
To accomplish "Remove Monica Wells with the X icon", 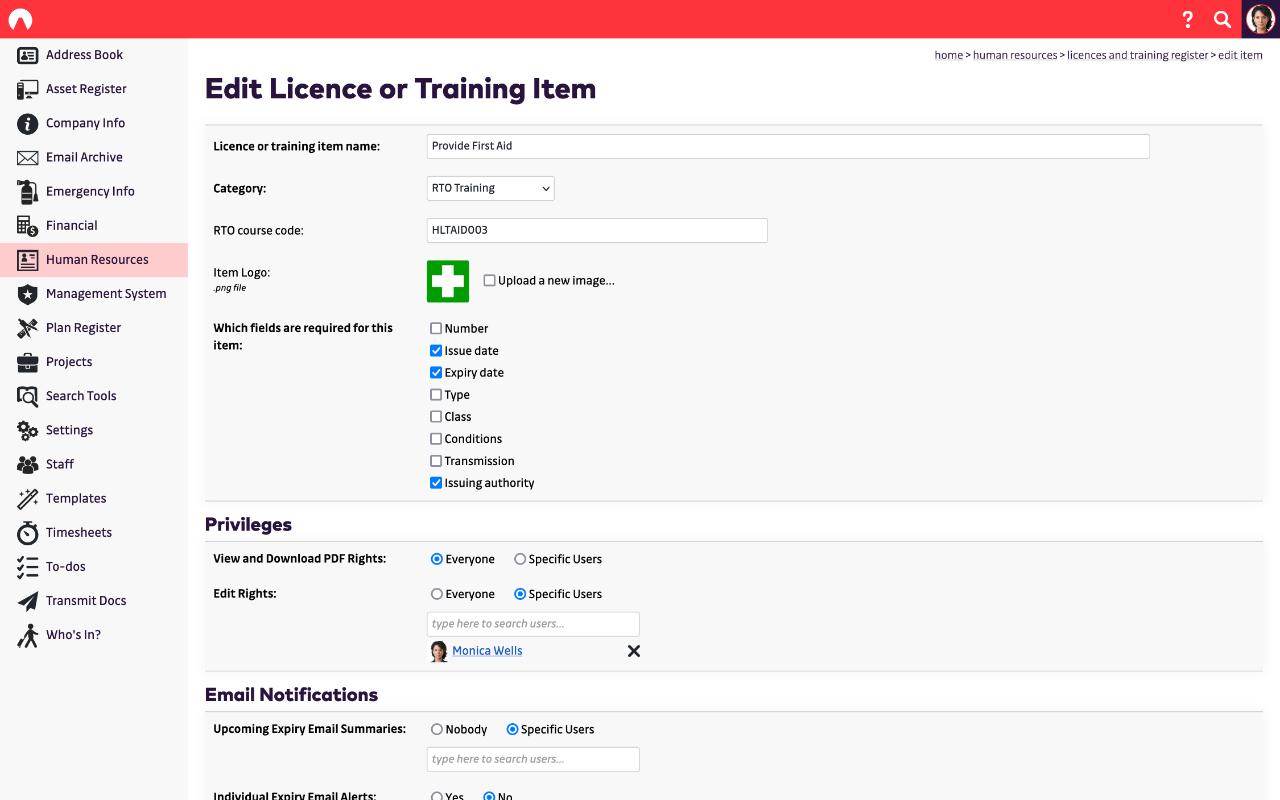I will click(634, 651).
